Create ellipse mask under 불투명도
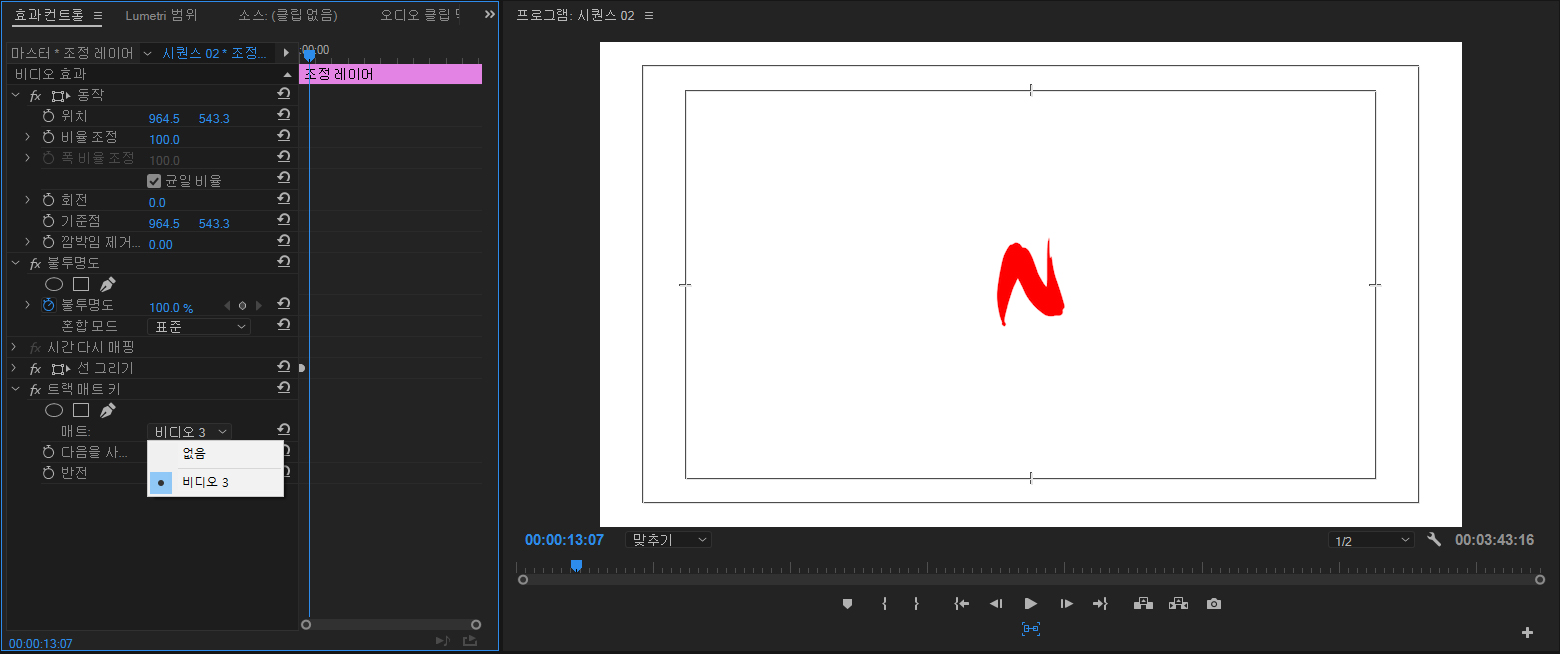The width and height of the screenshot is (1560, 654). coord(54,284)
